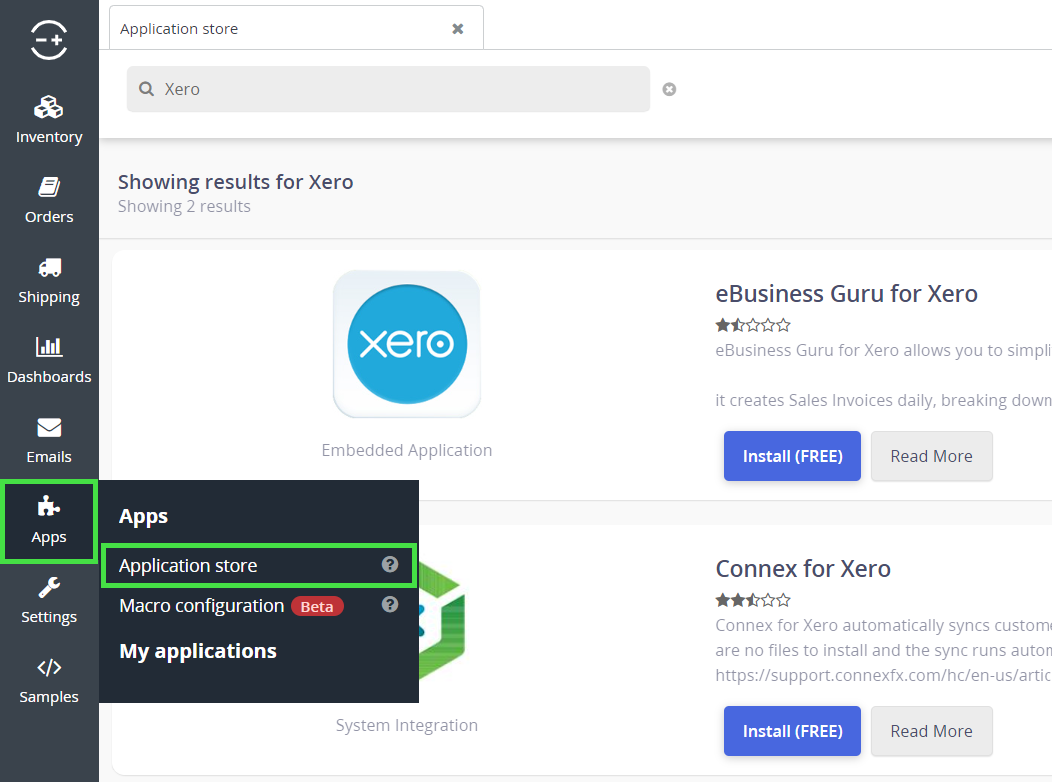Screen dimensions: 1052x782
Task: Click the Showing results for Xero heading
Action: (235, 182)
